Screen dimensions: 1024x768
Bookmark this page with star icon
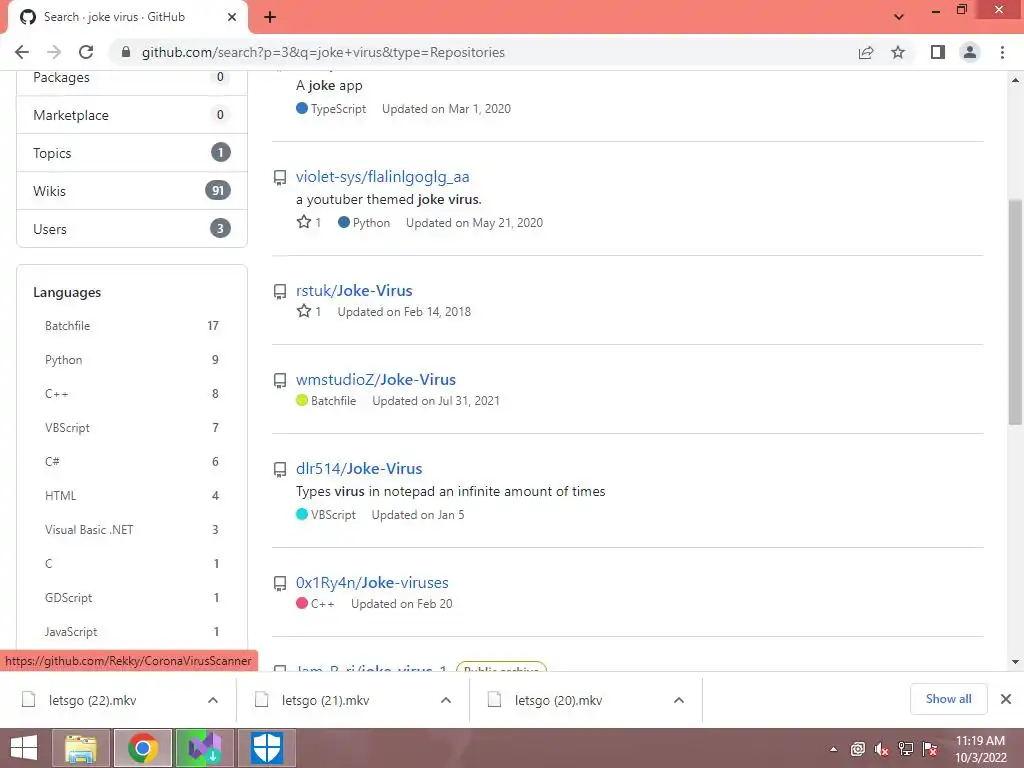pyautogui.click(x=898, y=52)
